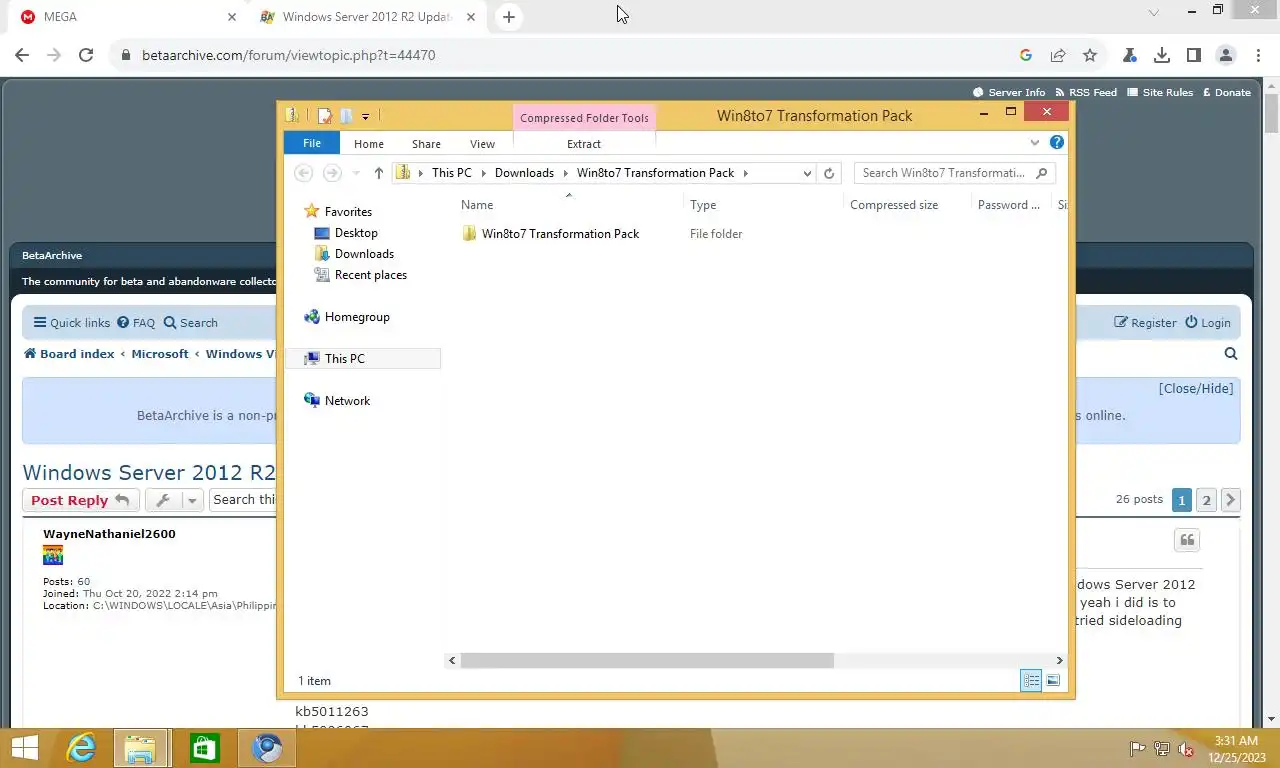
Task: Open Explorer's recent locations dropdown
Action: pos(356,173)
